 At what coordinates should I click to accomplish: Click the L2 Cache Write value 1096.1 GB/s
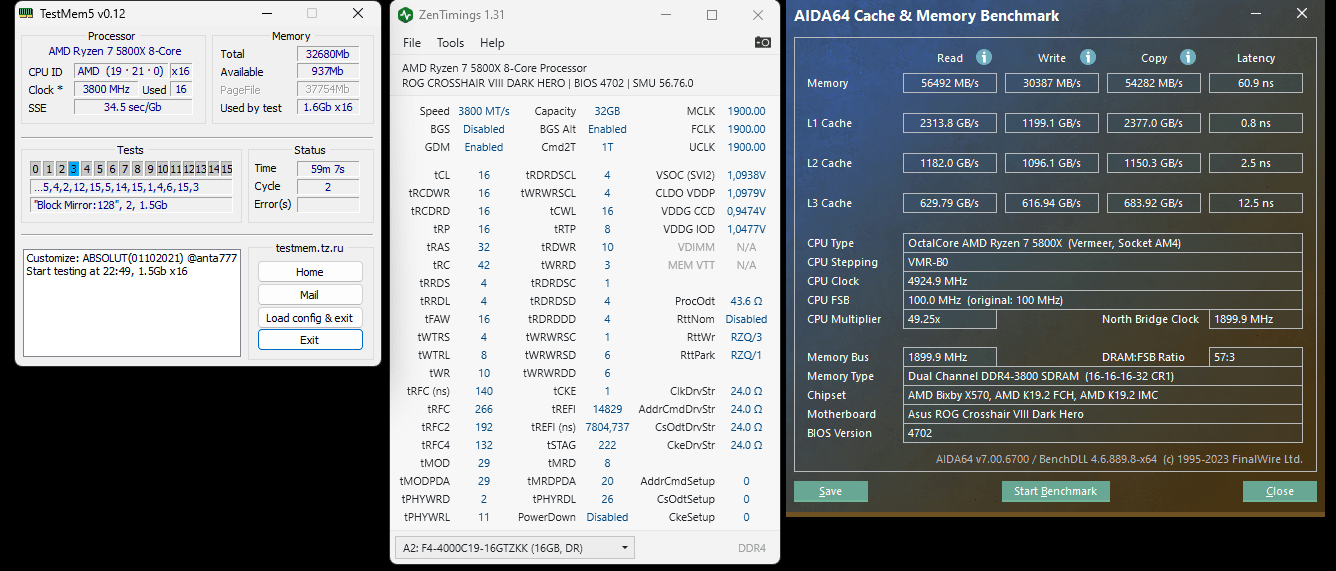[x=1052, y=163]
